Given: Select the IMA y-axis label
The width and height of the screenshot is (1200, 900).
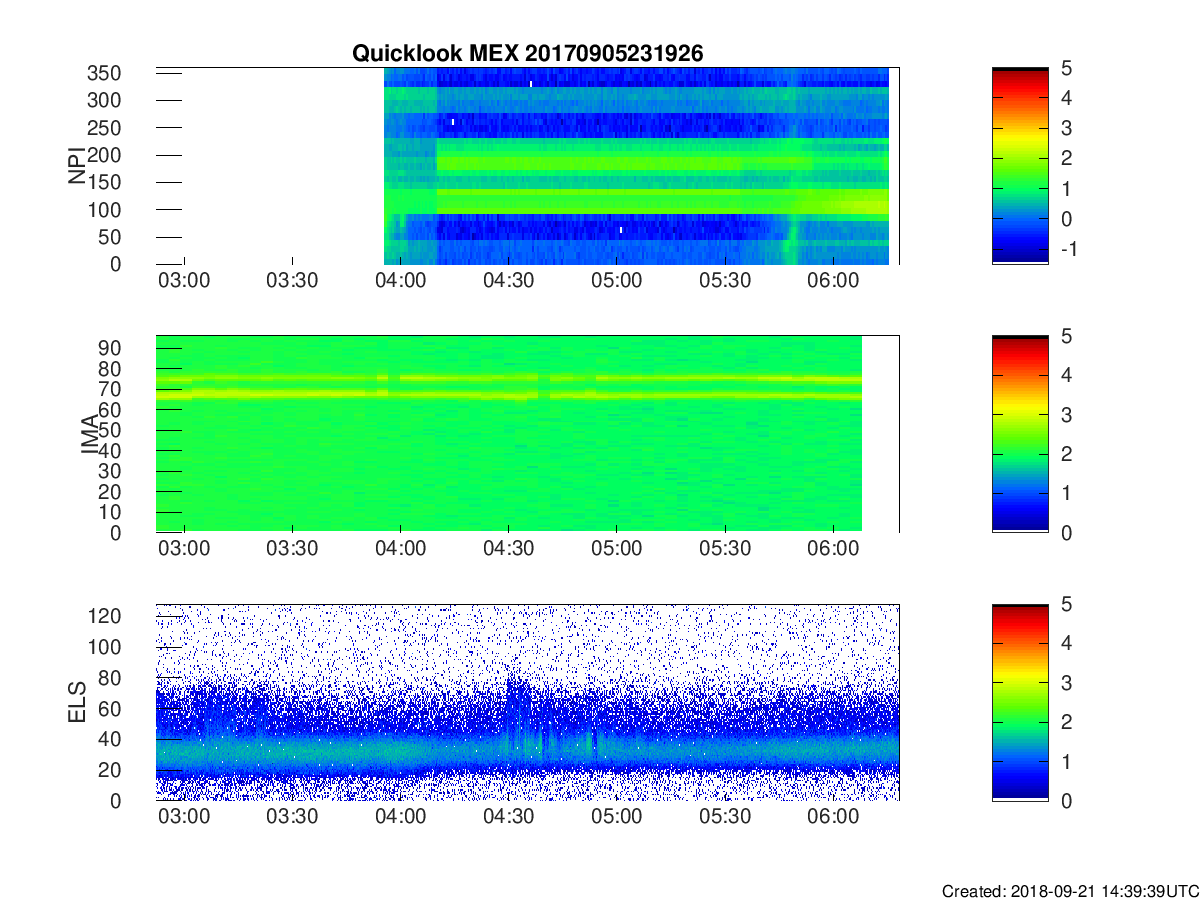Looking at the screenshot, I should click(x=91, y=434).
